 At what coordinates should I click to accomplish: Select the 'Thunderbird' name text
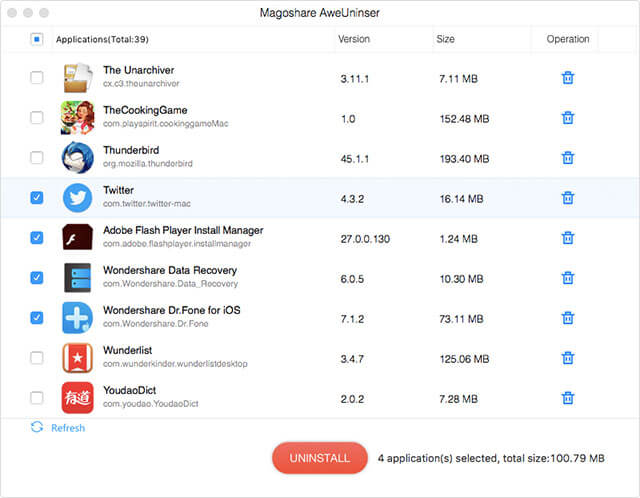tap(131, 150)
